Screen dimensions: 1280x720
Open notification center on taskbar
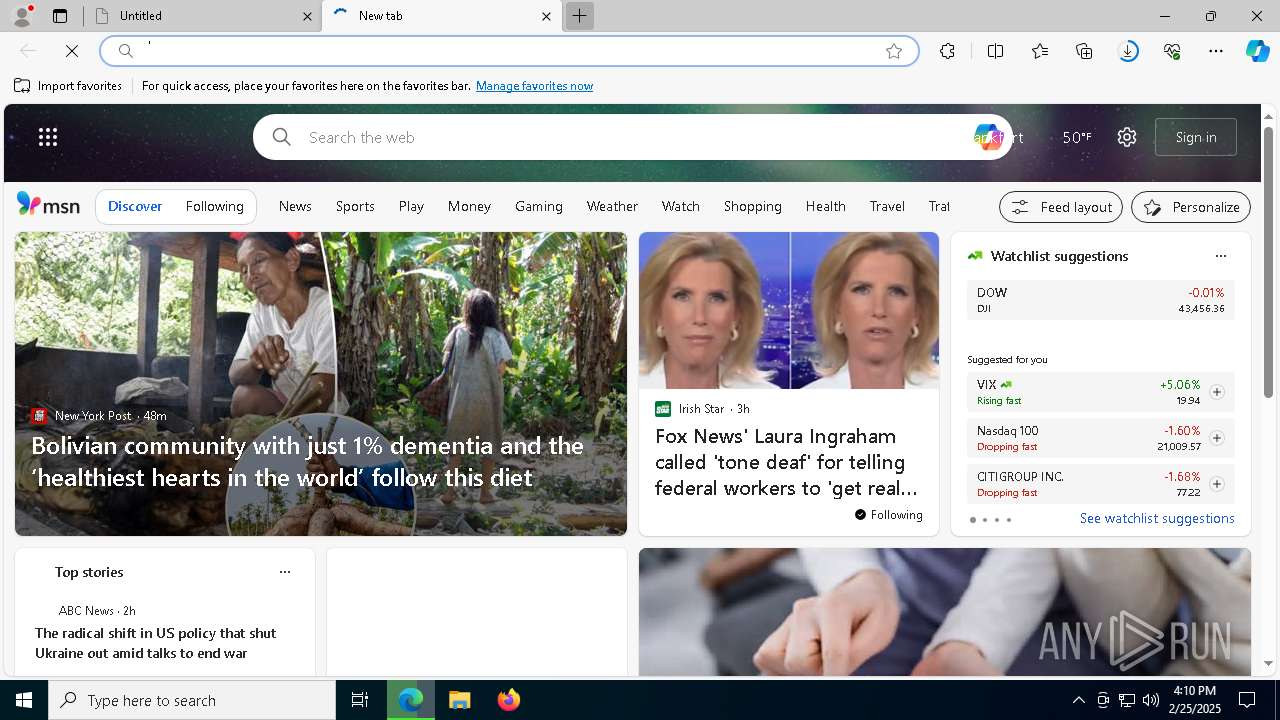pos(1247,700)
